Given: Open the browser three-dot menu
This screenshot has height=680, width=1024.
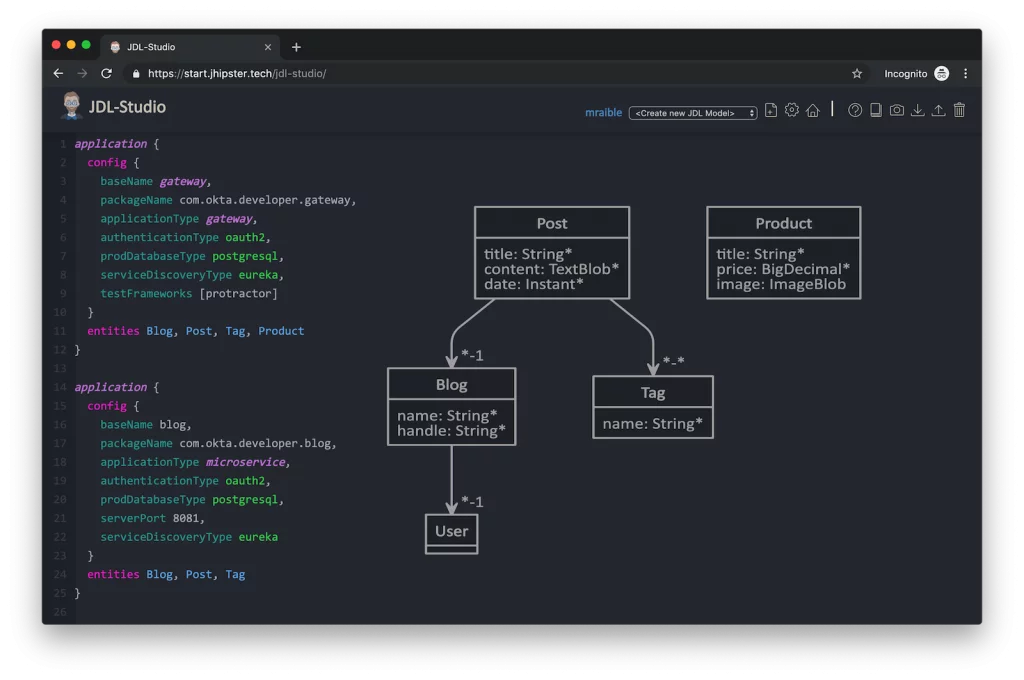Looking at the screenshot, I should click(965, 74).
